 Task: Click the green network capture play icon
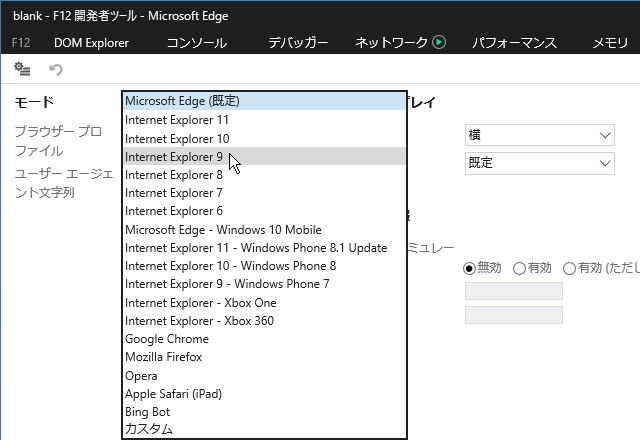pyautogui.click(x=439, y=42)
